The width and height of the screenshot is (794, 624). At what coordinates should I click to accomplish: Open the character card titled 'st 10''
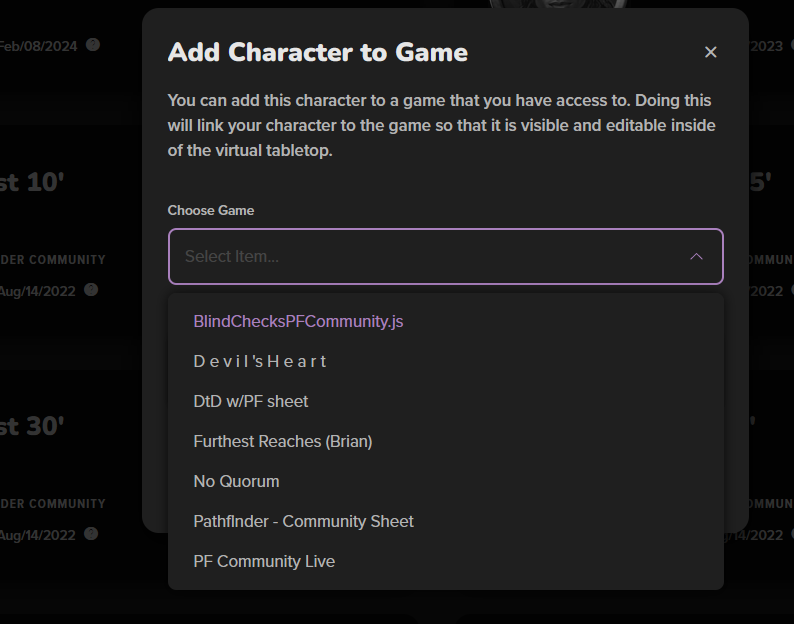click(x=32, y=182)
